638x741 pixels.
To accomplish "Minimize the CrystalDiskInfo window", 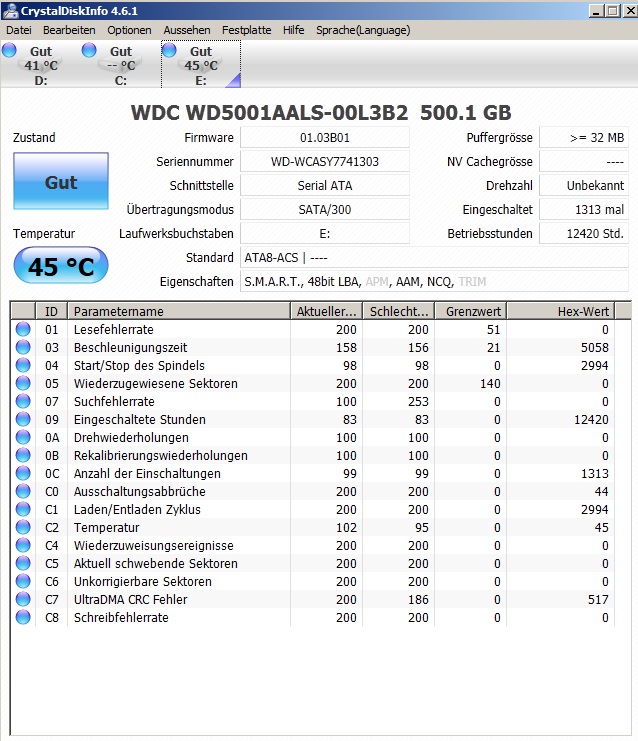I will [x=596, y=11].
